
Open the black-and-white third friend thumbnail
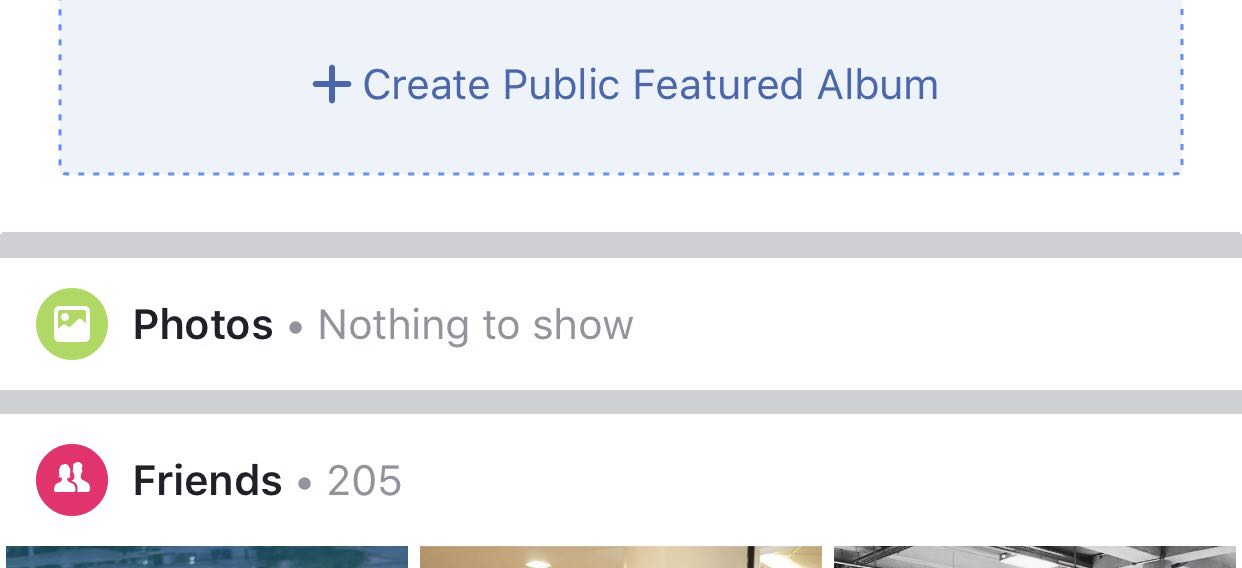coord(1035,557)
